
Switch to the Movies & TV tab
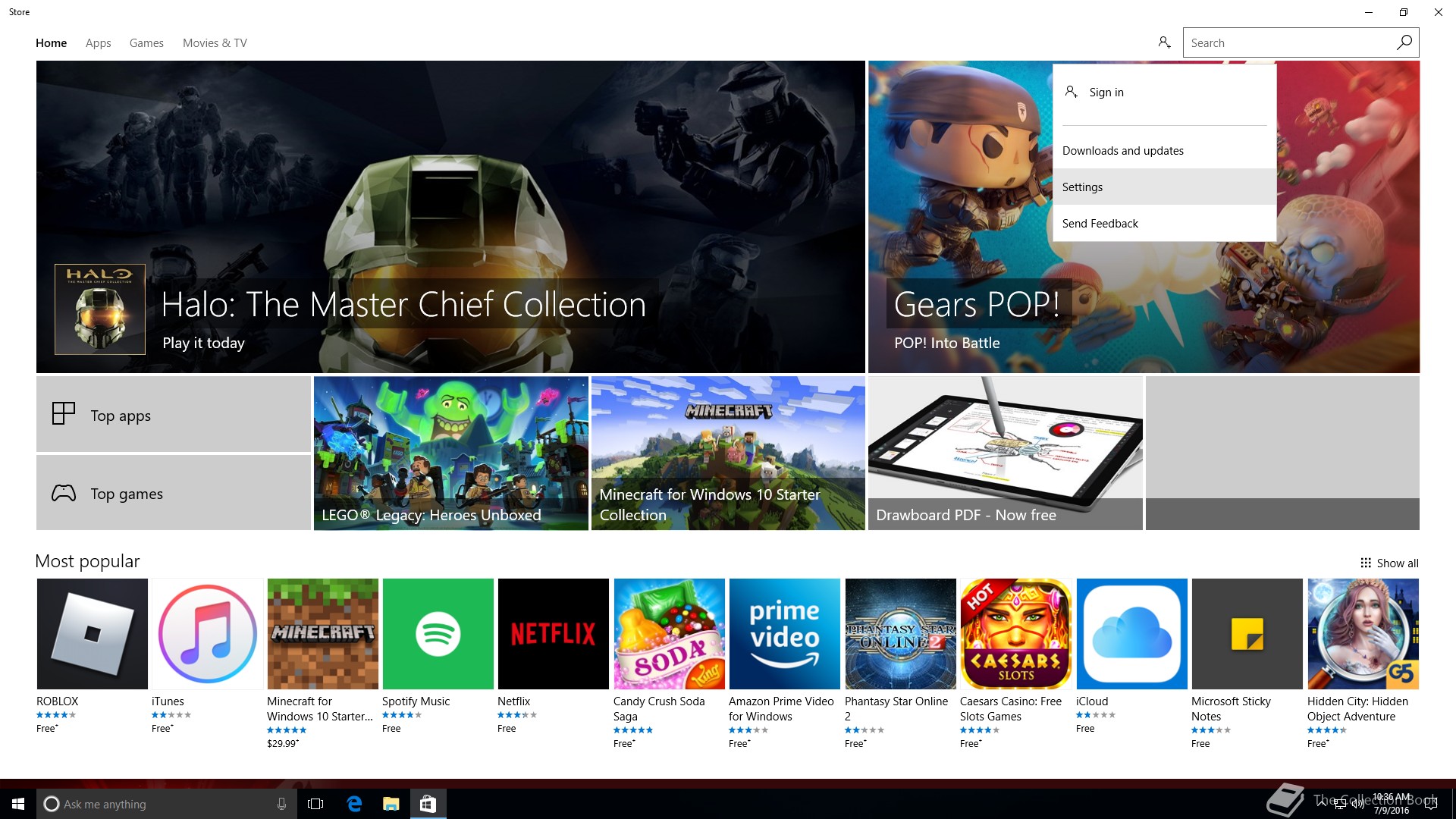click(215, 43)
